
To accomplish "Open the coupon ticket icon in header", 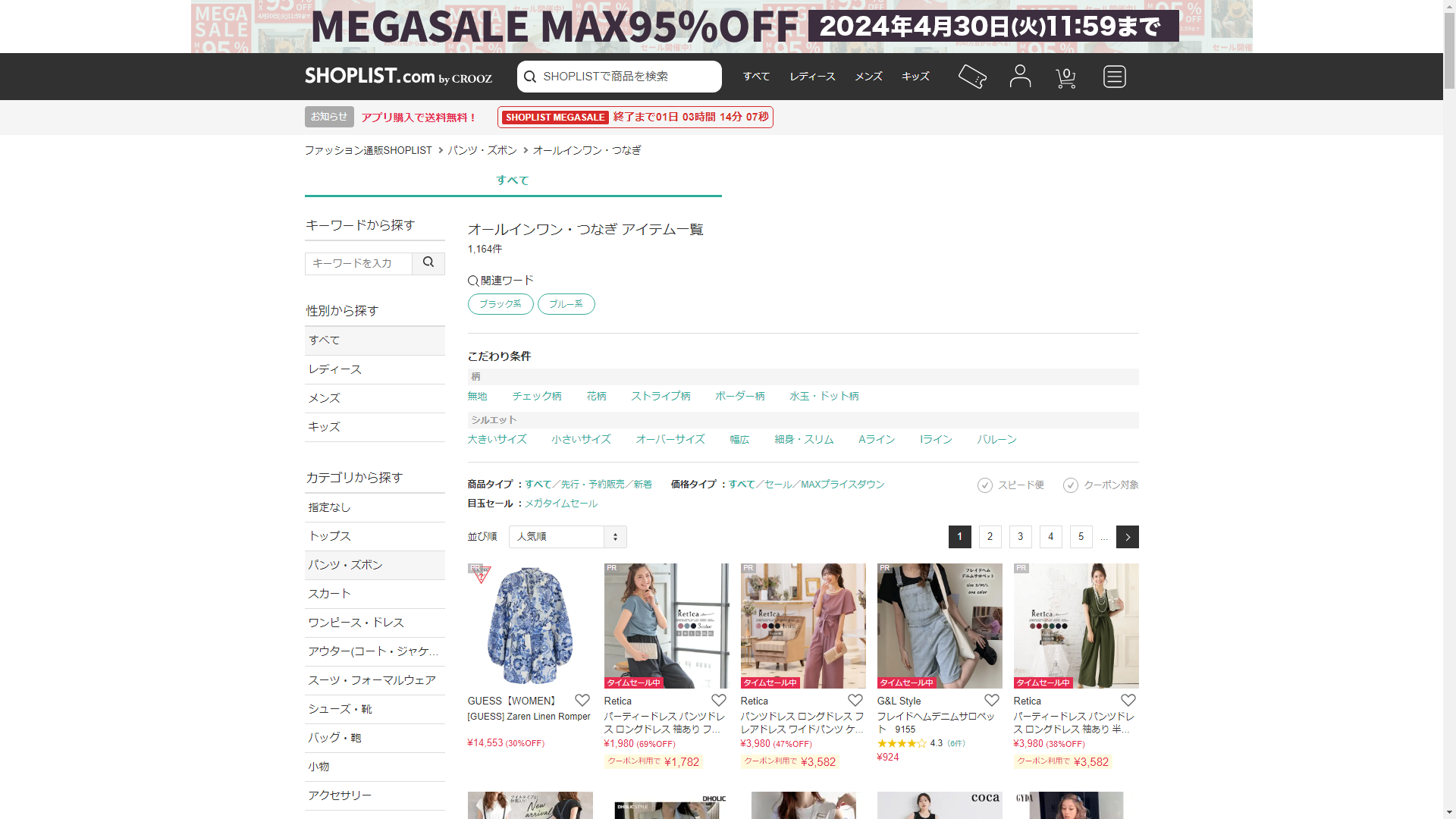I will pyautogui.click(x=972, y=77).
